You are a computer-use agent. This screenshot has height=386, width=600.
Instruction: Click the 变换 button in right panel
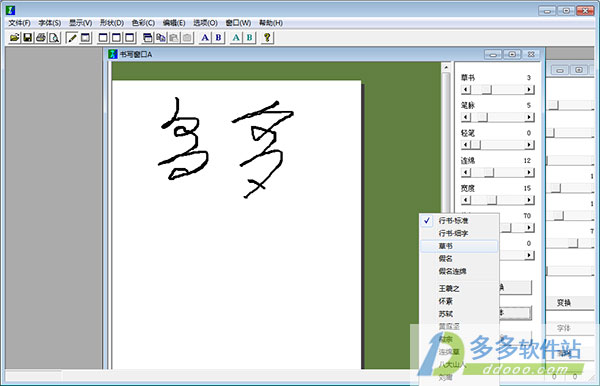[x=564, y=303]
